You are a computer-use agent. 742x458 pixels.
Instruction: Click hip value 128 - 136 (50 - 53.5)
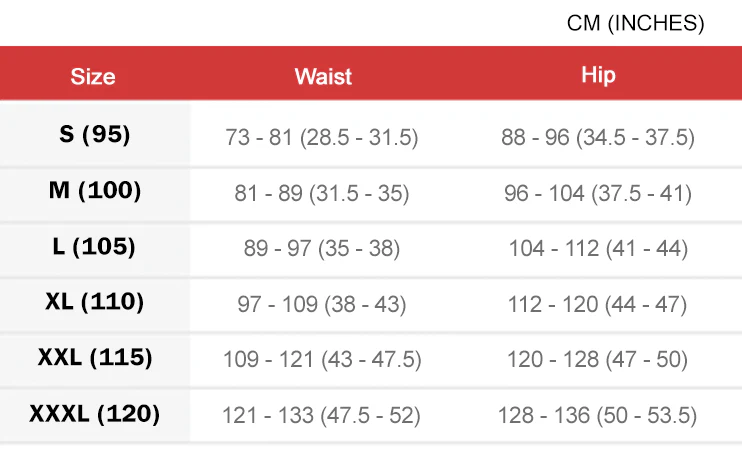[x=597, y=415]
